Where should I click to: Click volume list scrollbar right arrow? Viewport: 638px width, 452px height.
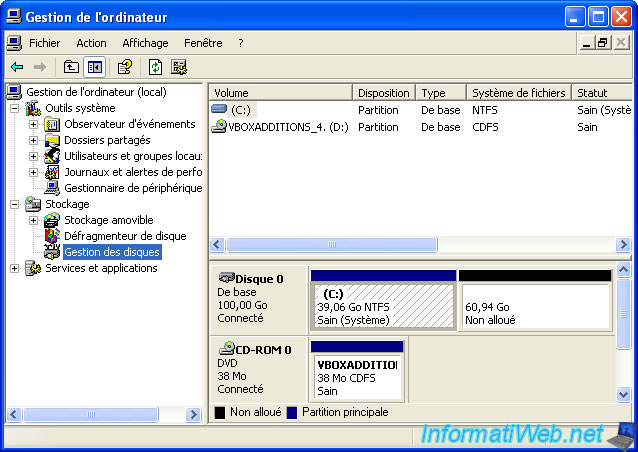tap(623, 245)
